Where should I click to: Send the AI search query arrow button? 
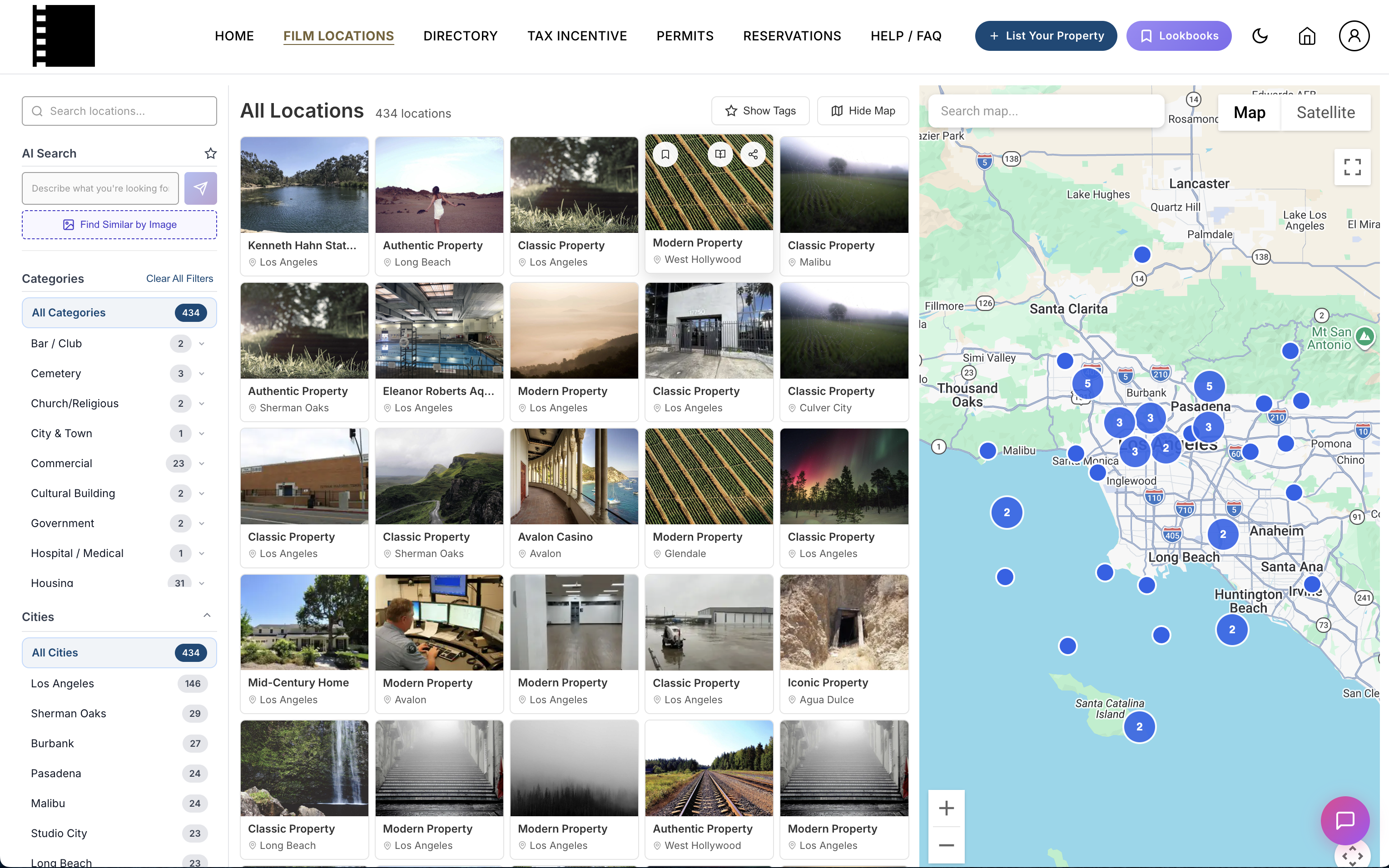(200, 188)
